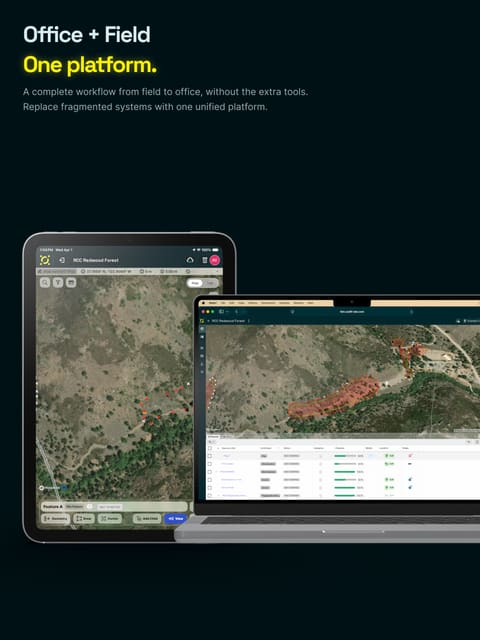Tap the filter button on the tablet map
Viewport: 480px width, 640px height.
[58, 282]
